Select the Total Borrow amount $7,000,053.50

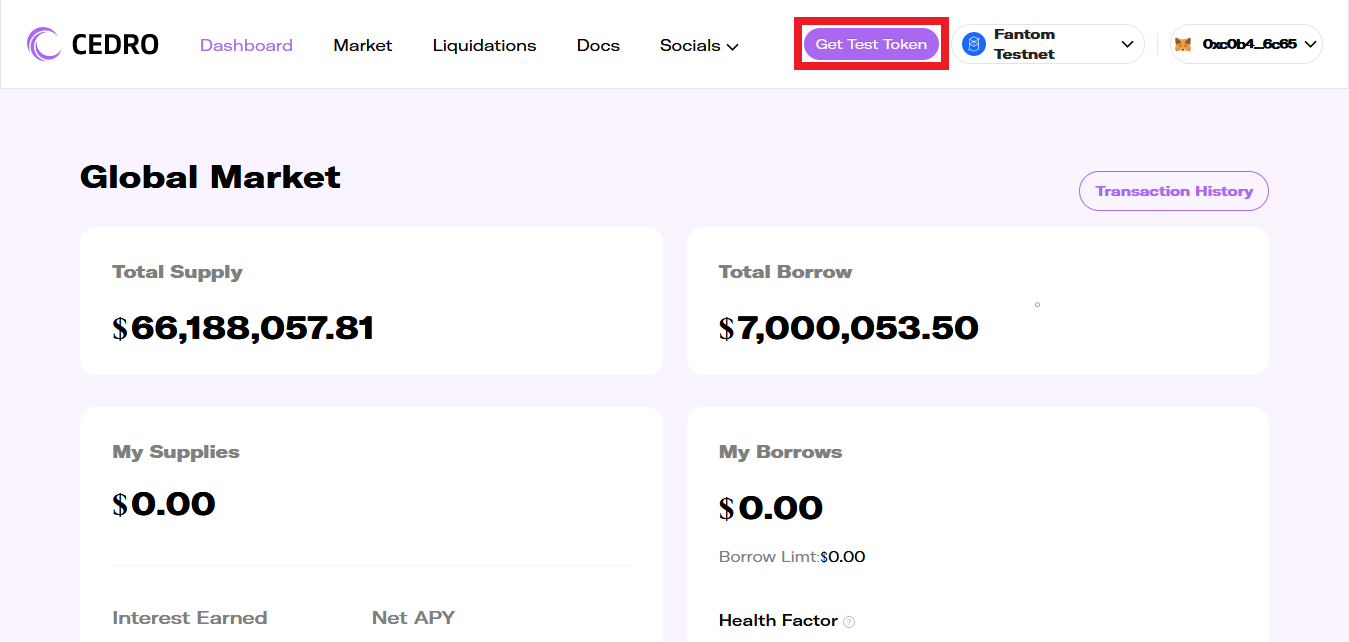point(848,328)
